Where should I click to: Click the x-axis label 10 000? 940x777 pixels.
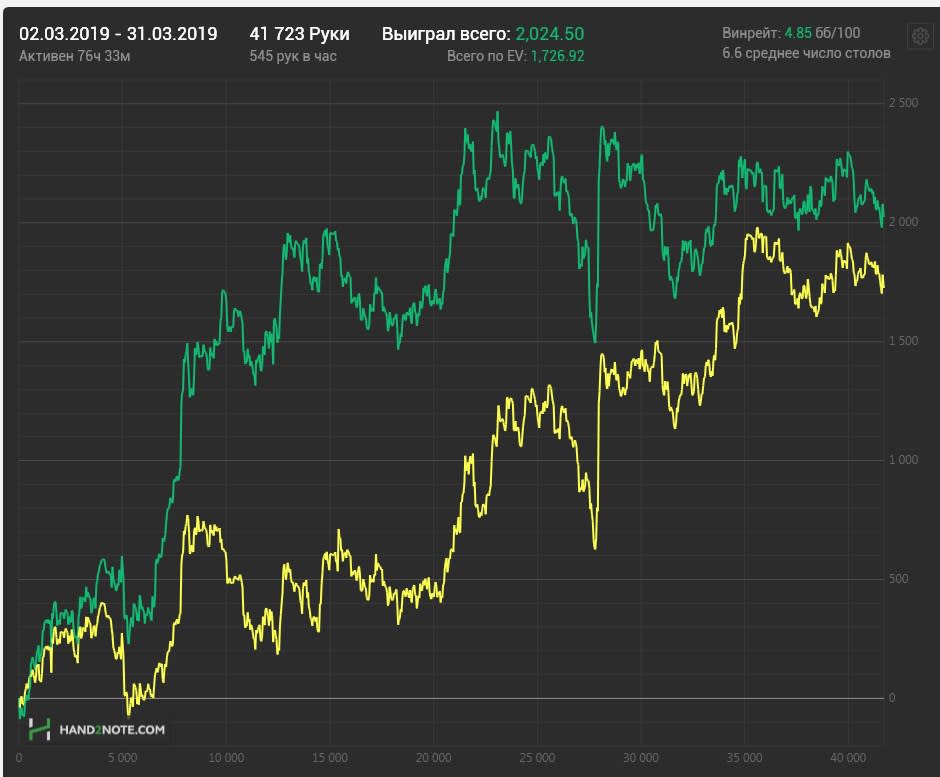[226, 758]
